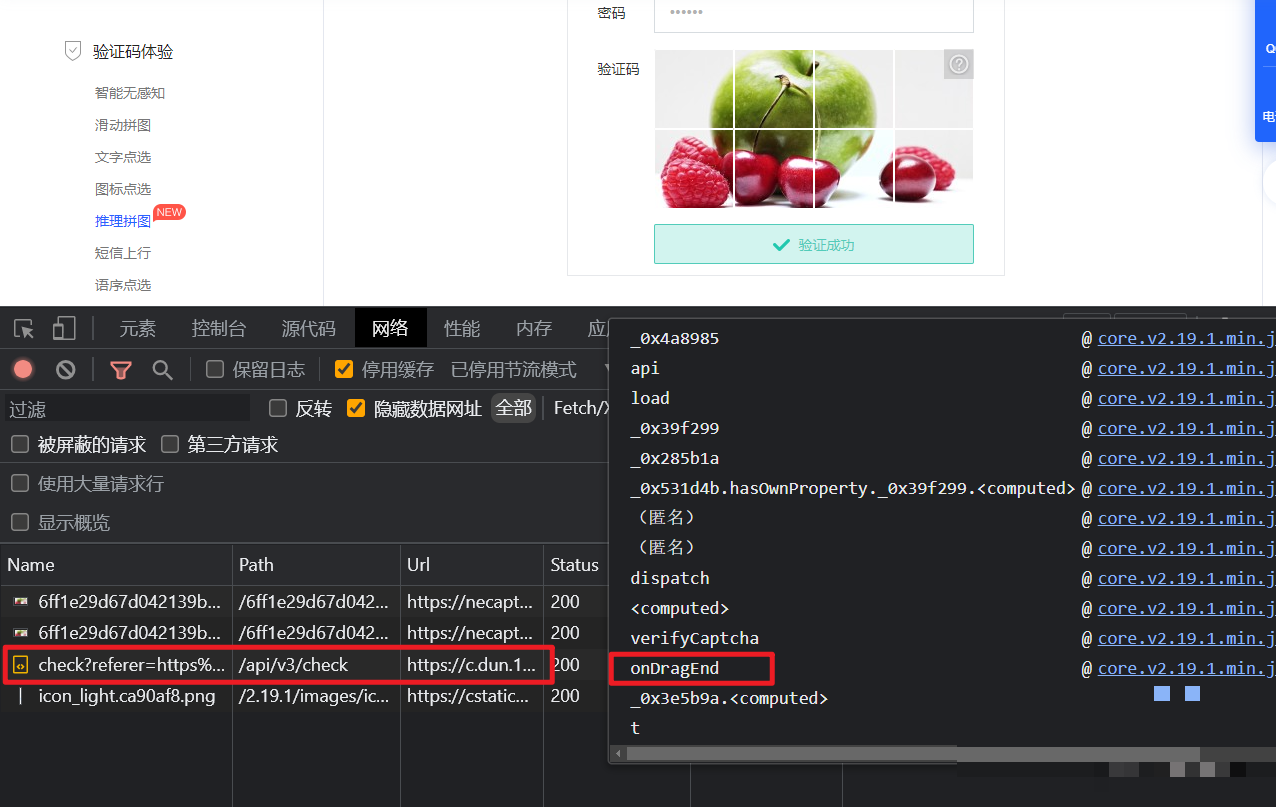Stop recording network log
This screenshot has width=1276, height=807.
(23, 370)
